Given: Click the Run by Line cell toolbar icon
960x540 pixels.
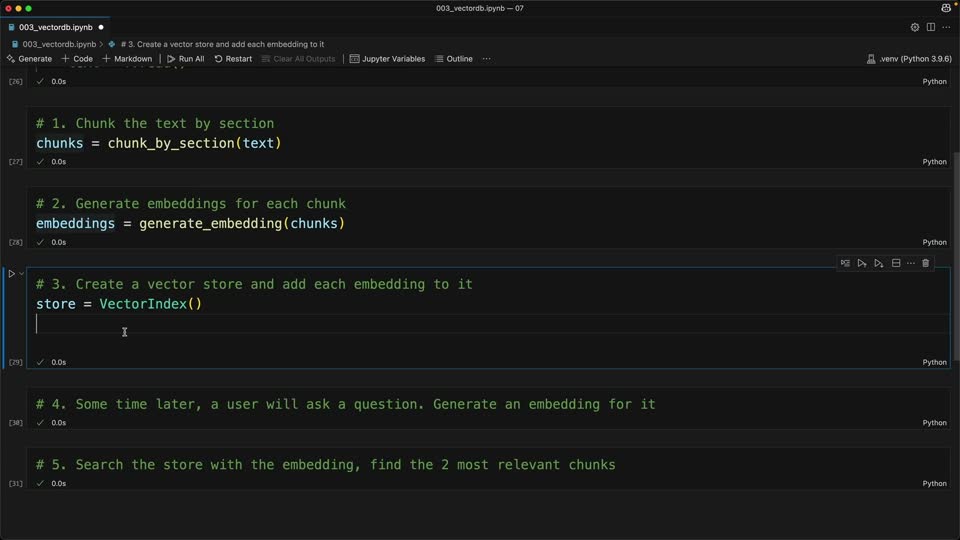Looking at the screenshot, I should coord(845,263).
